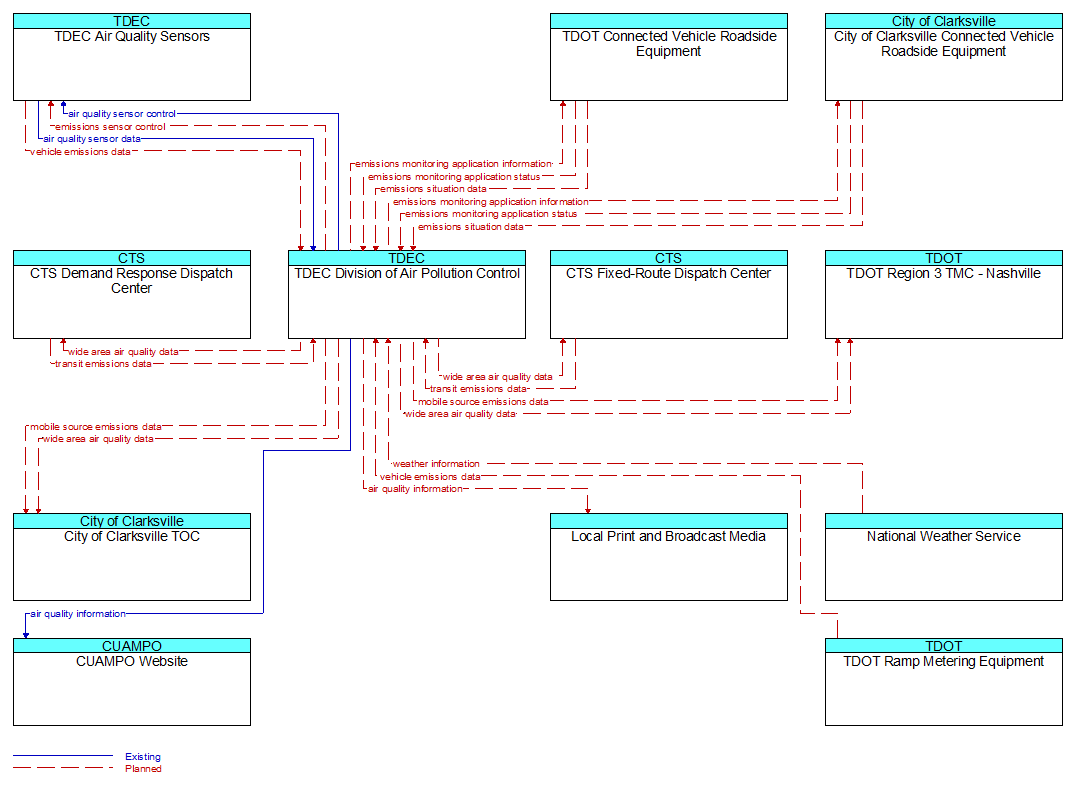Click the CTS Demand Response Dispatch Center box
1073x787 pixels.
coord(131,294)
